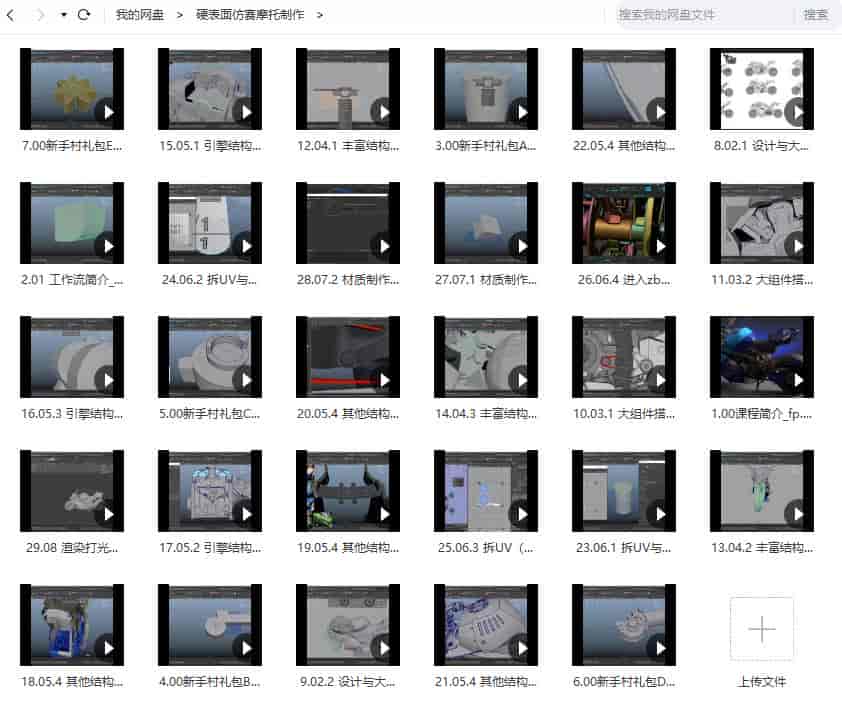Select the 6.00新手村礼包D file name
This screenshot has width=842, height=715.
pos(623,682)
